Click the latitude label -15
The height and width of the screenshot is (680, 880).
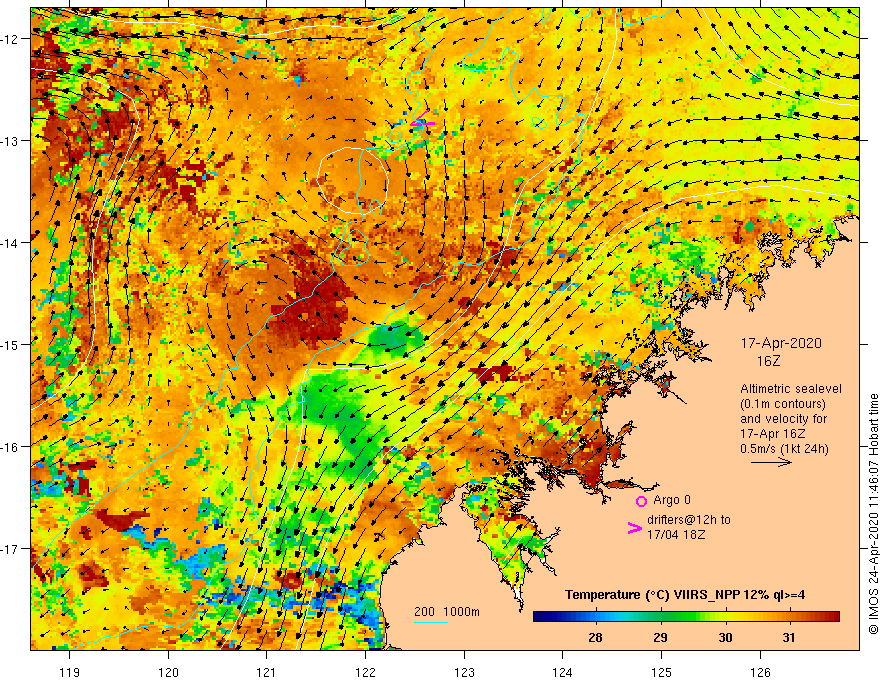(11, 344)
